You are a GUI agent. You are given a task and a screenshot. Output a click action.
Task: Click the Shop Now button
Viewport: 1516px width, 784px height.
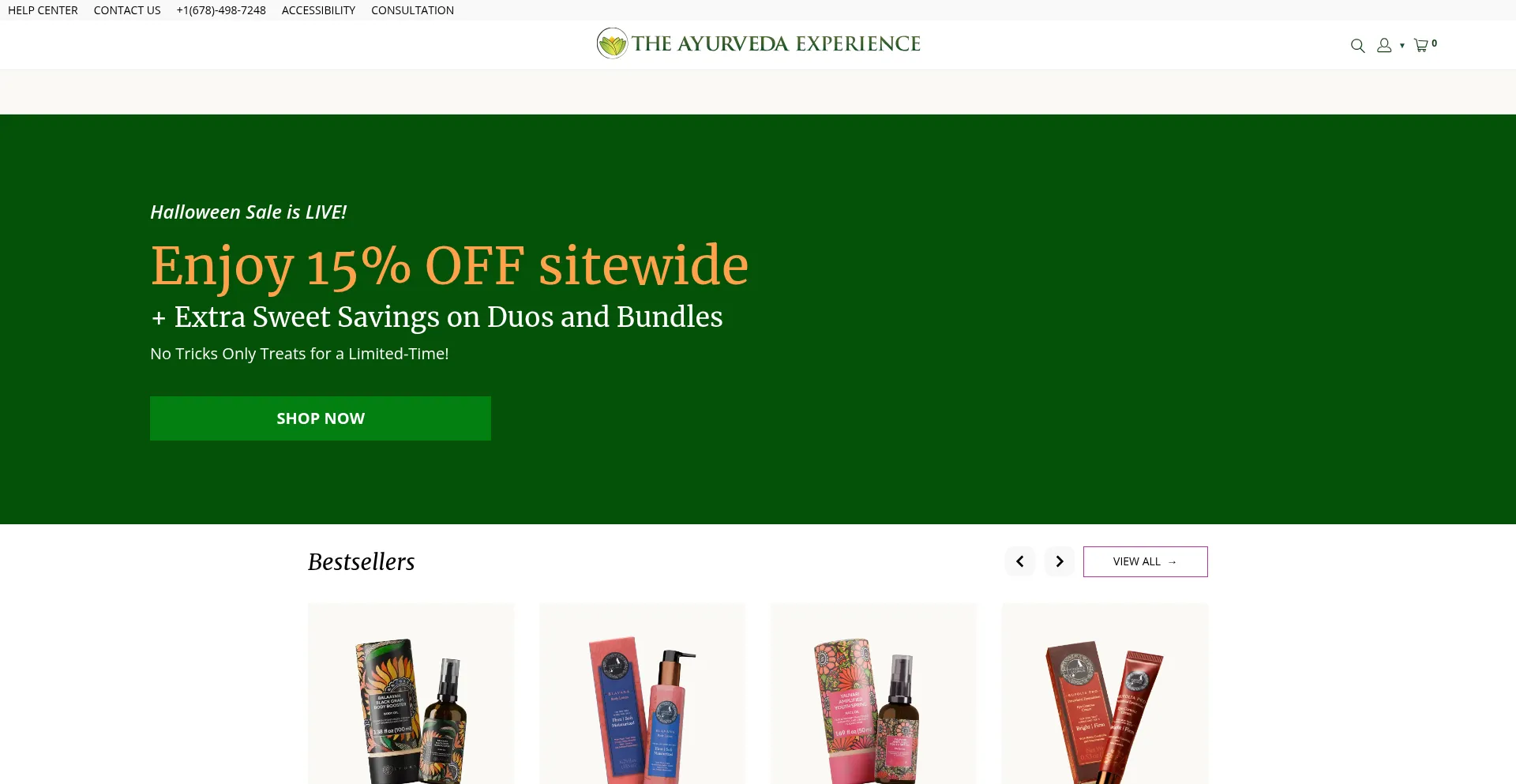[x=321, y=418]
